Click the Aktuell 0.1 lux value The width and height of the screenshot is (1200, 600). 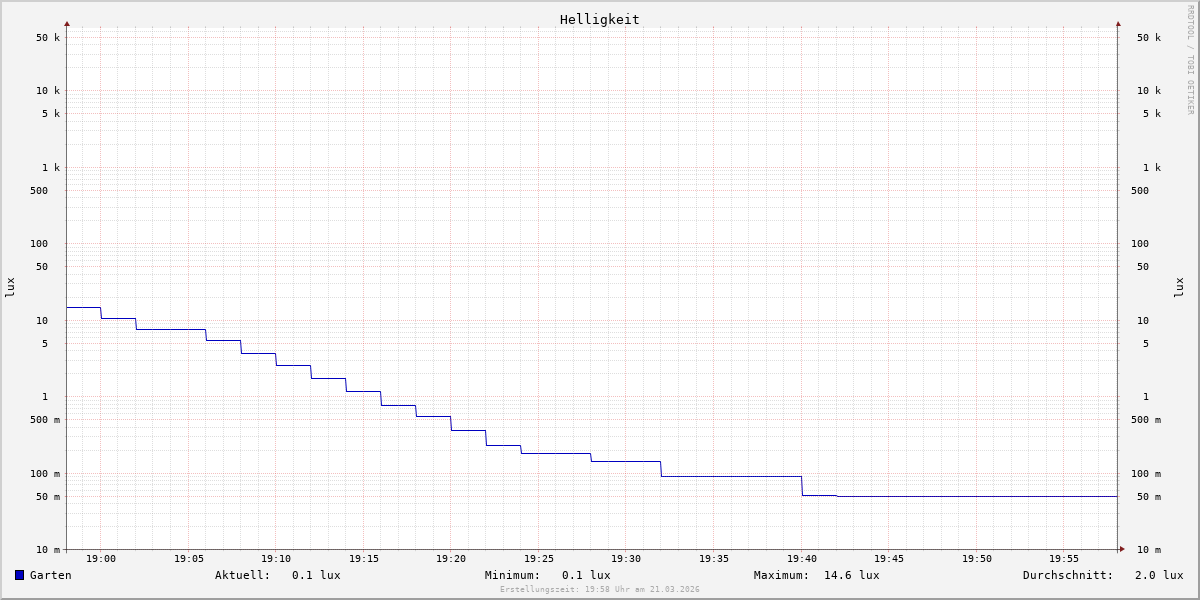[x=315, y=575]
